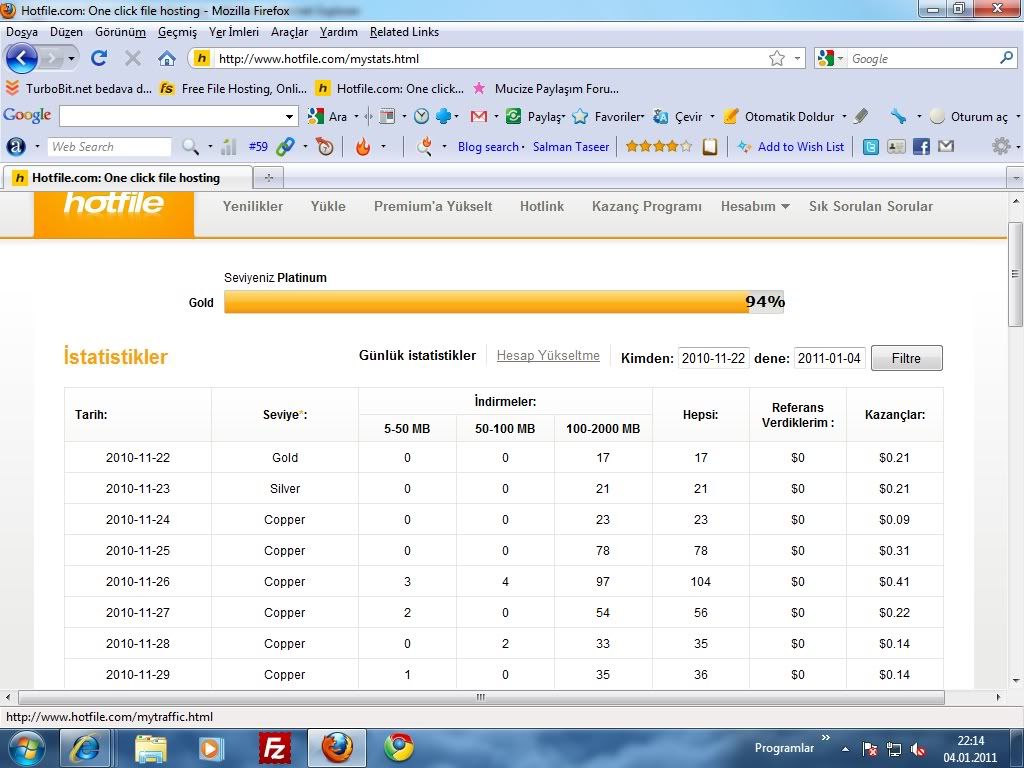1024x768 pixels.
Task: Open a new tab with plus button
Action: point(268,178)
